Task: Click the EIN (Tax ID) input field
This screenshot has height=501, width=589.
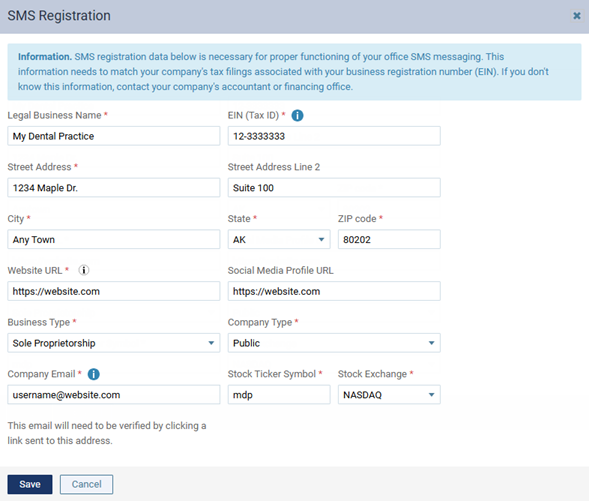Action: click(334, 136)
